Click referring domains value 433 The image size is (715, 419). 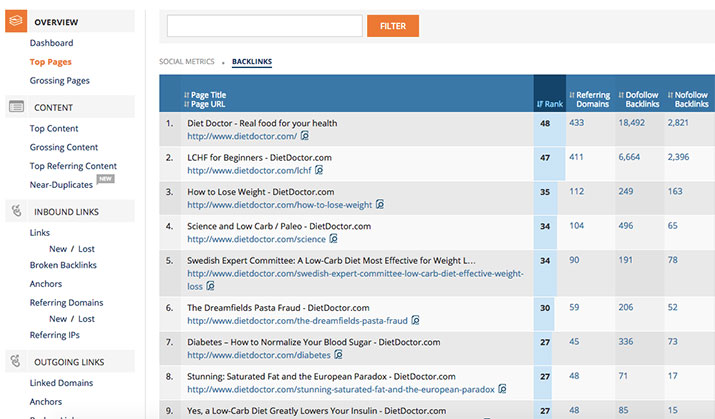coord(576,122)
